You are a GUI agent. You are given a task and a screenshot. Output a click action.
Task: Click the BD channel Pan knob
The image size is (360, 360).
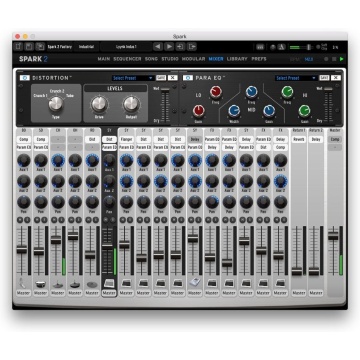coord(23,202)
